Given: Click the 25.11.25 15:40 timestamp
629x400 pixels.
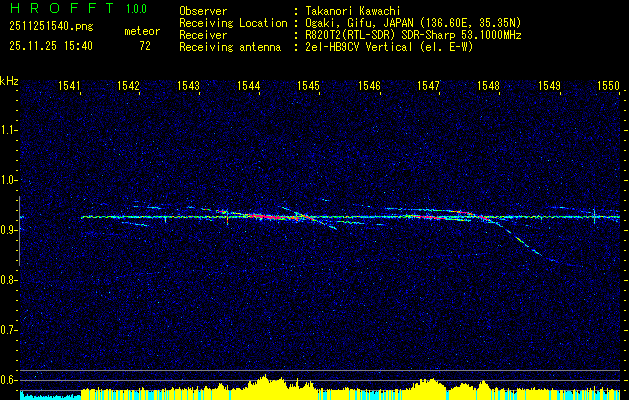Looking at the screenshot, I should (x=52, y=46).
